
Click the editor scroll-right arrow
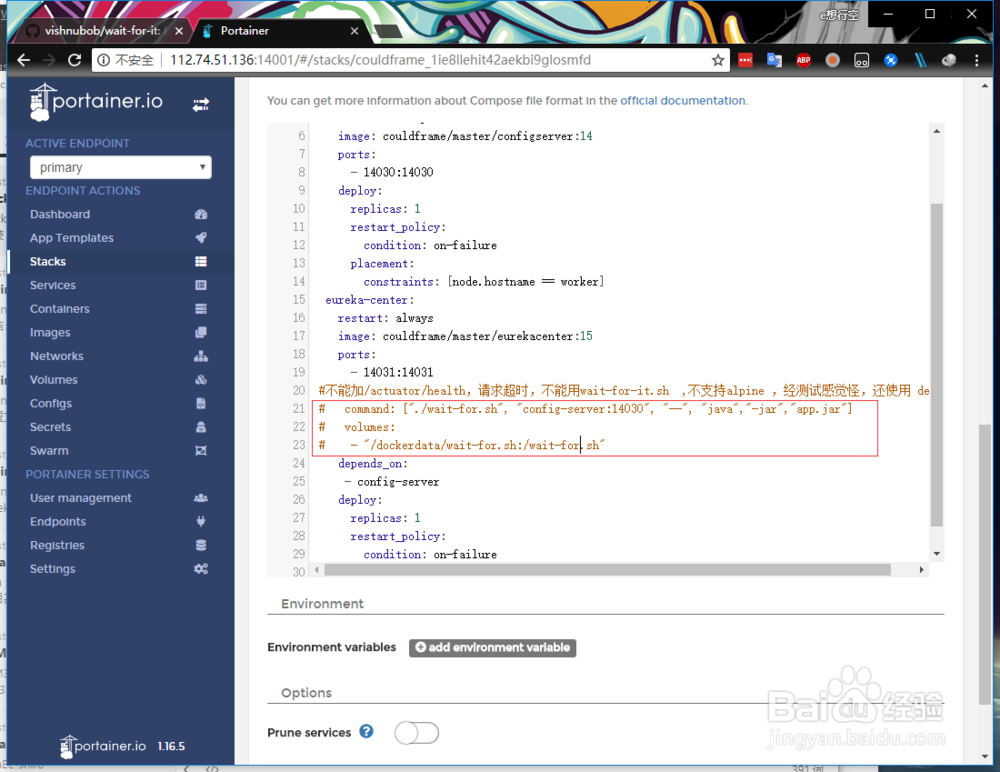point(921,570)
